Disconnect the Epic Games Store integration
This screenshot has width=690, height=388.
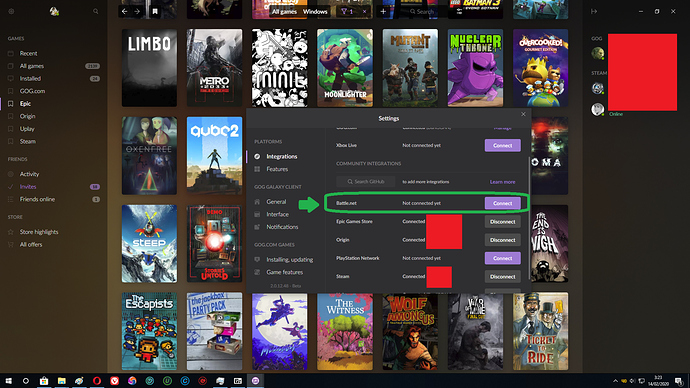point(503,222)
